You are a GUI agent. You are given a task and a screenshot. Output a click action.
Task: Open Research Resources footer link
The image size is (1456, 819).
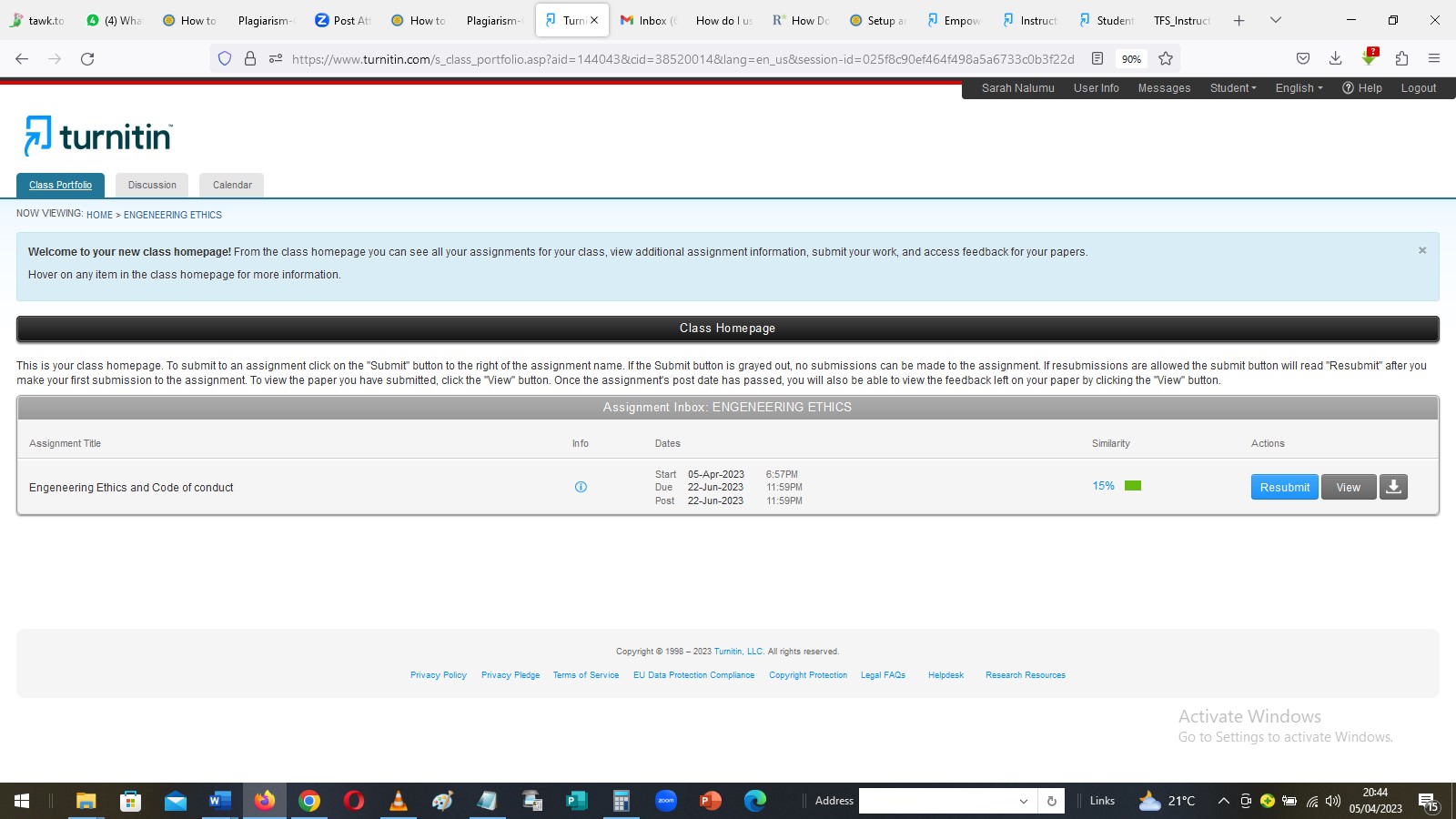[1026, 675]
